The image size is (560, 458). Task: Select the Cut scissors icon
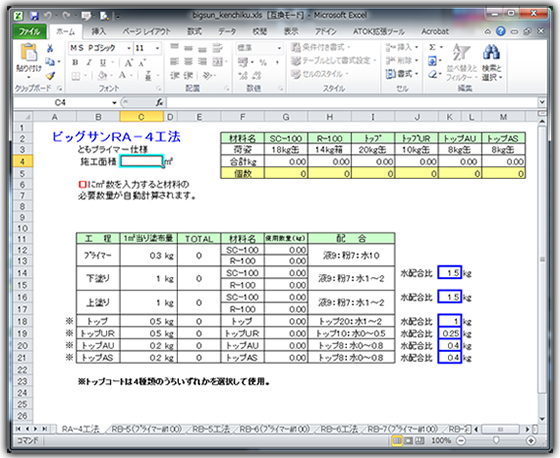(50, 48)
